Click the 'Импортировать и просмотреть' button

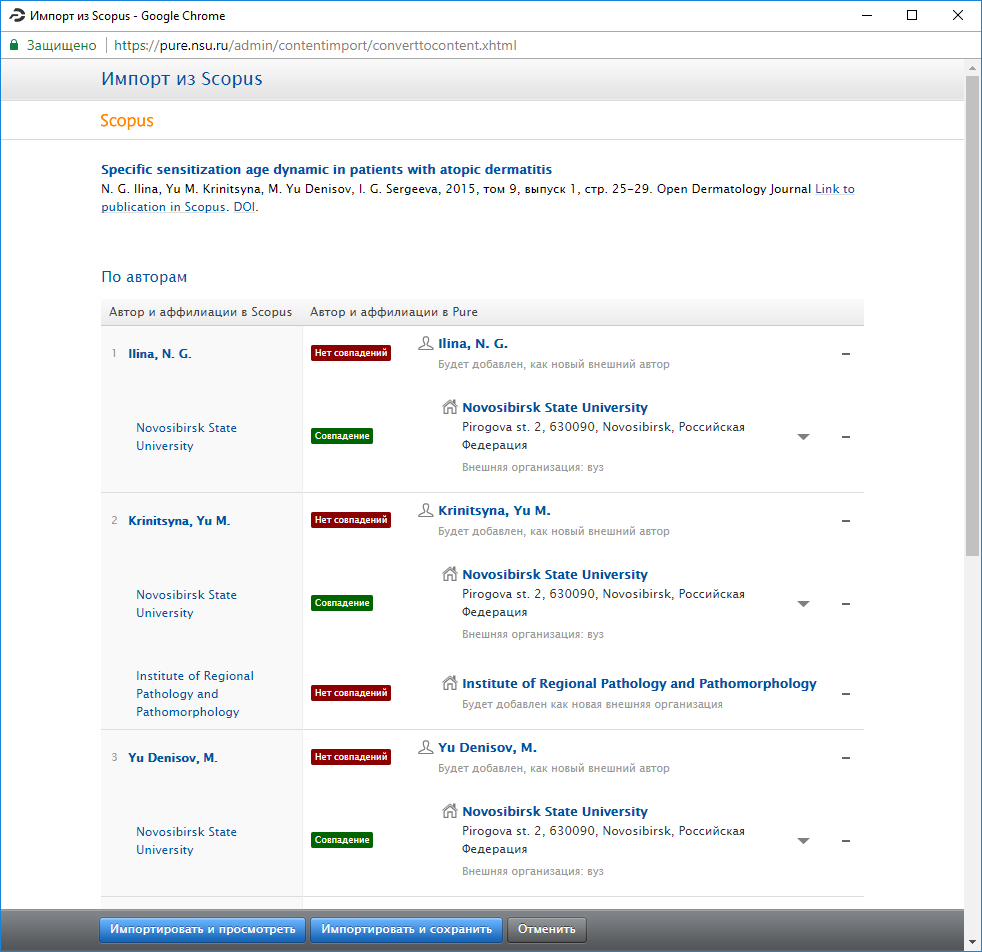click(x=202, y=929)
